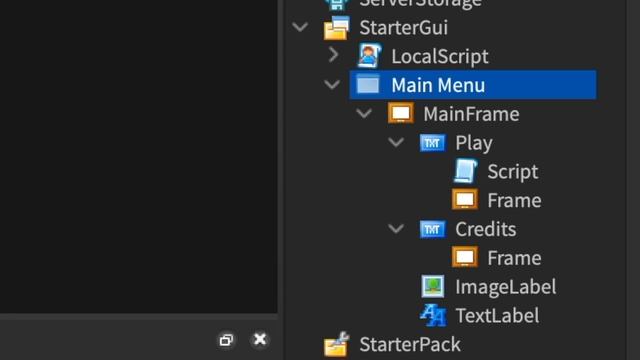Select the ImageLabel label
The width and height of the screenshot is (640, 360).
coord(506,287)
